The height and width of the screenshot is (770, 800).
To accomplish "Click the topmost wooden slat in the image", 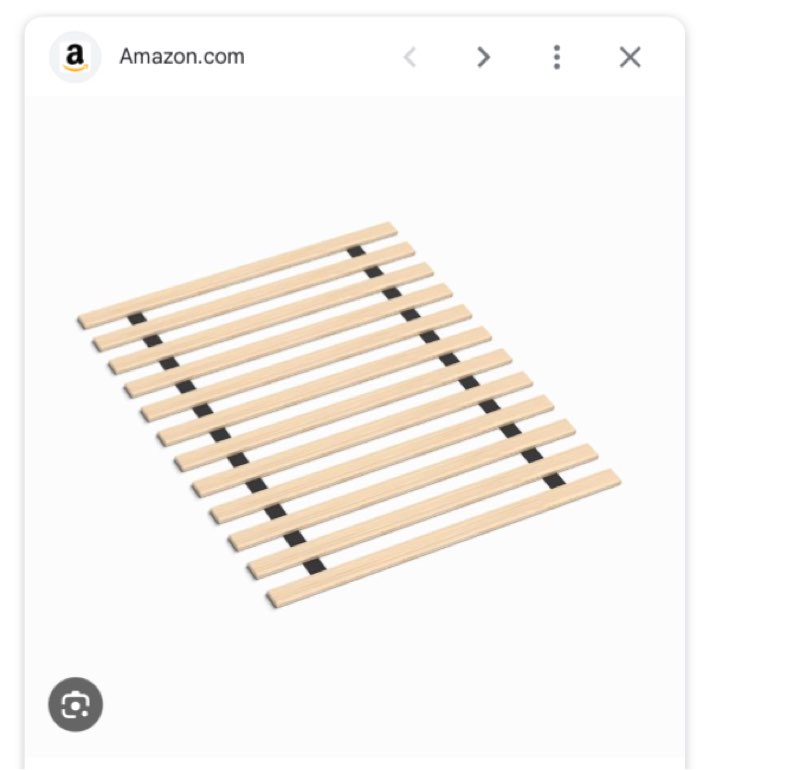I will click(237, 275).
